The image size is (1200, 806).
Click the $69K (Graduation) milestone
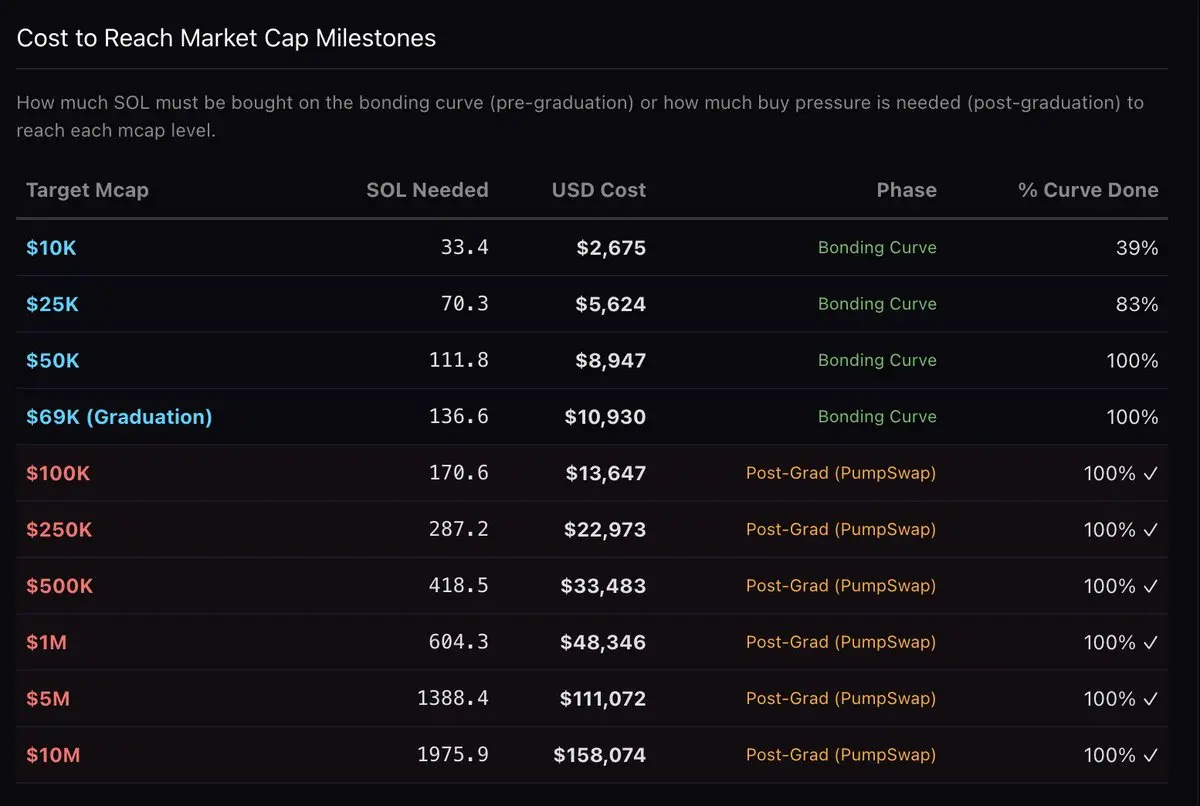pos(119,417)
